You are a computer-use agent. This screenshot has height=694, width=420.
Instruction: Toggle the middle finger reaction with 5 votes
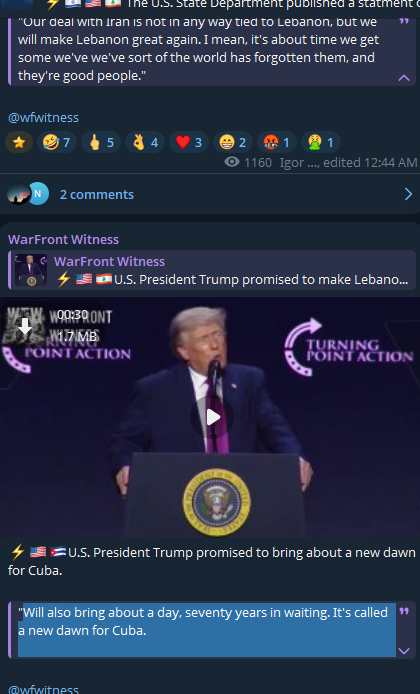click(101, 143)
